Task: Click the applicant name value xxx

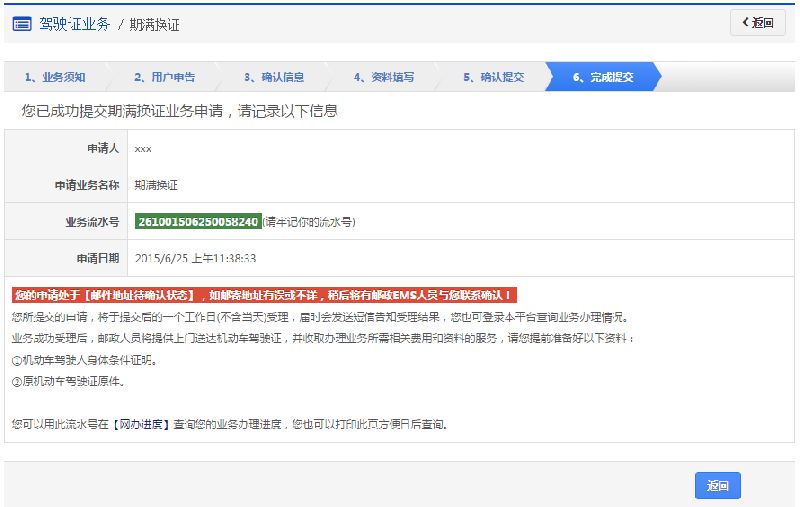Action: pos(143,148)
